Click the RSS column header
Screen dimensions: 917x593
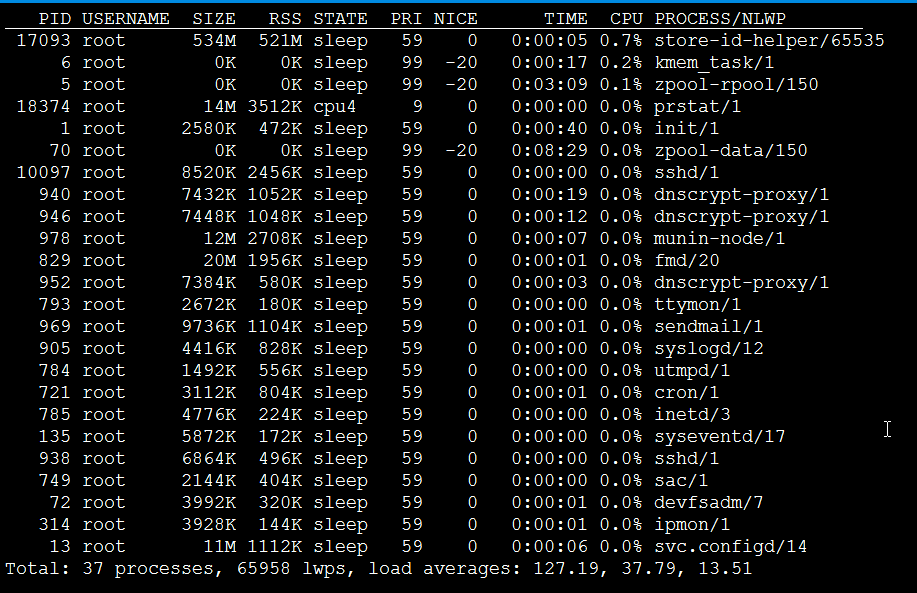(x=285, y=19)
